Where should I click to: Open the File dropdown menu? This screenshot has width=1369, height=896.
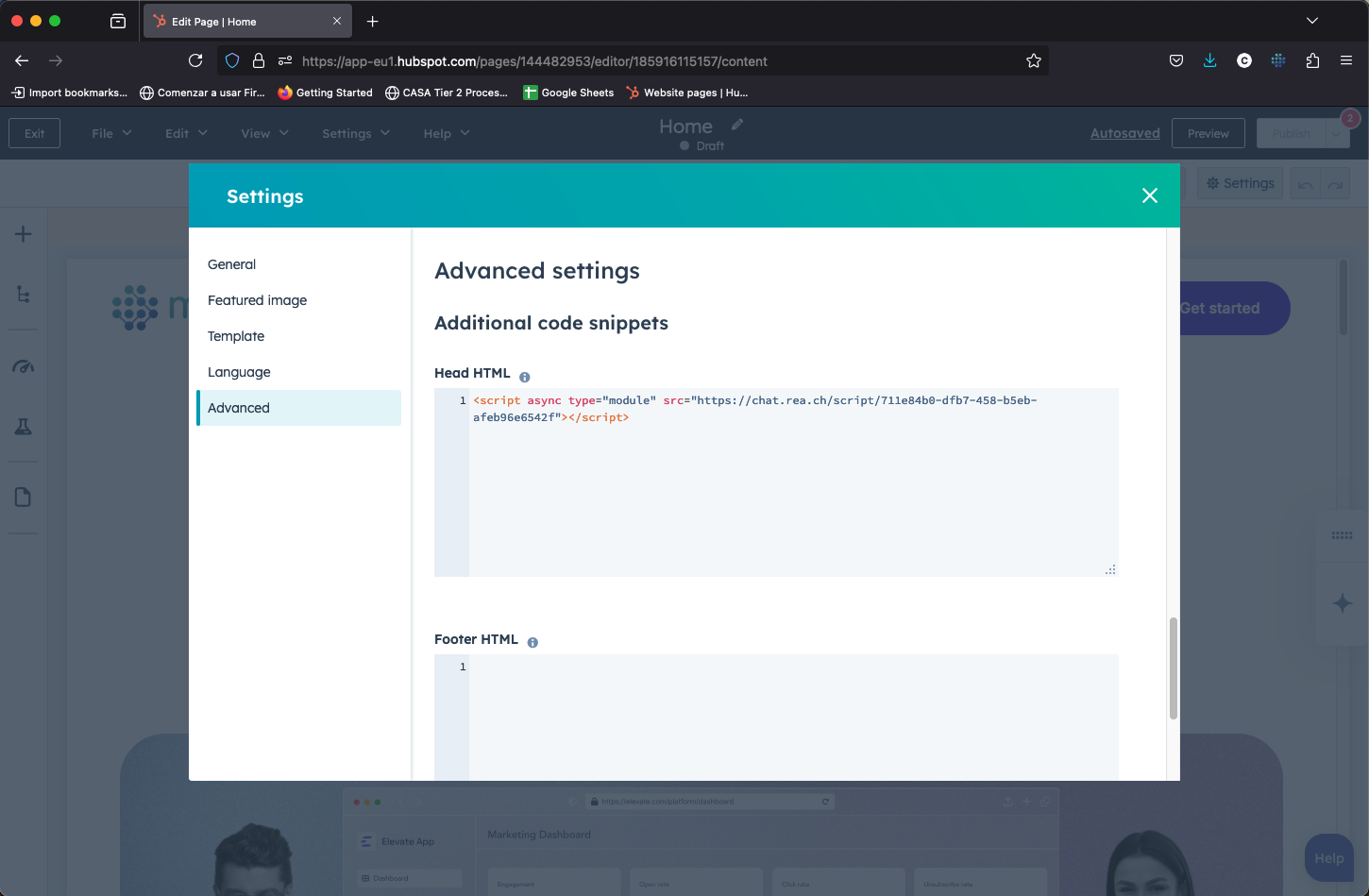coord(111,133)
